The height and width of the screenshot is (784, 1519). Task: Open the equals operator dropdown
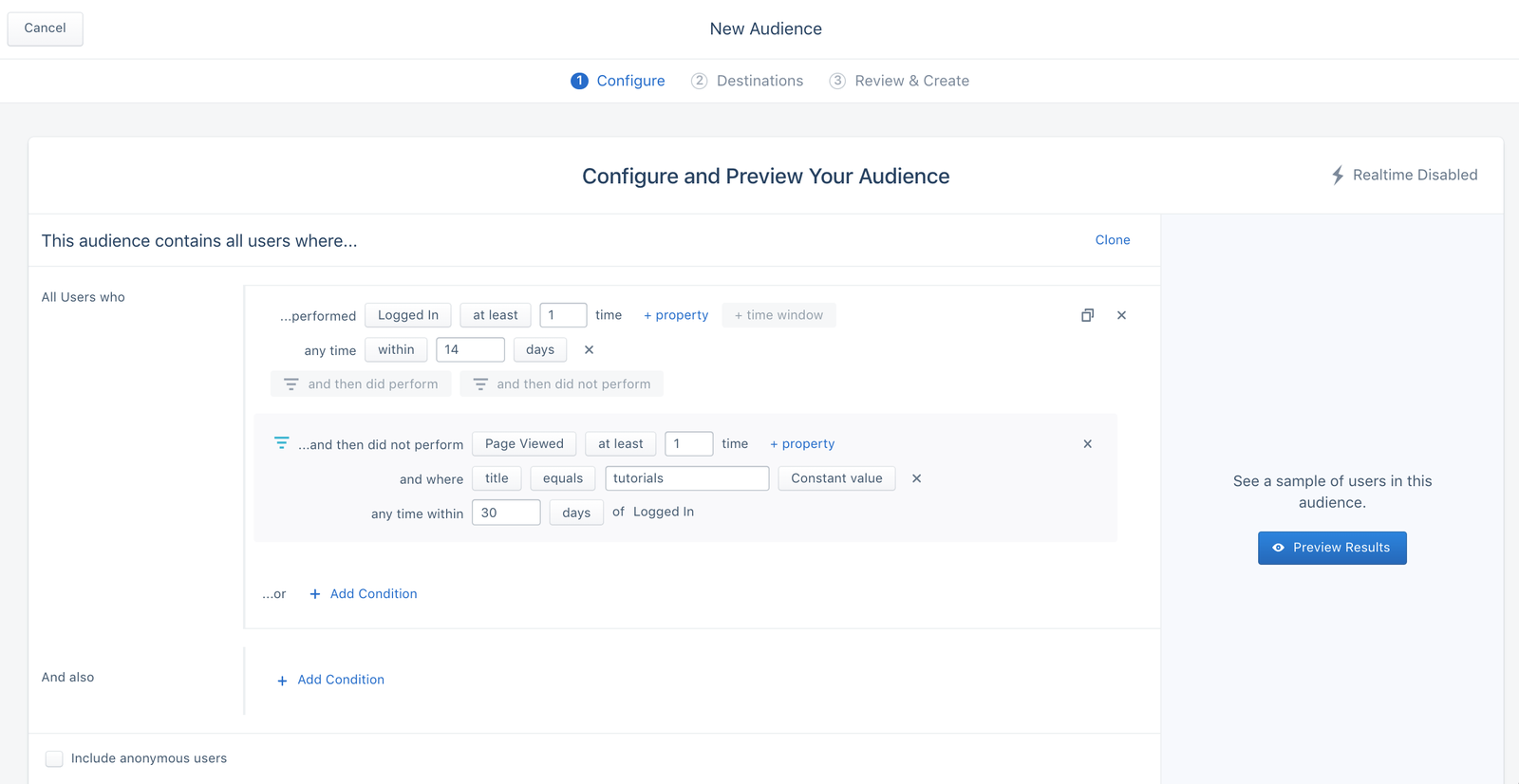pos(563,478)
